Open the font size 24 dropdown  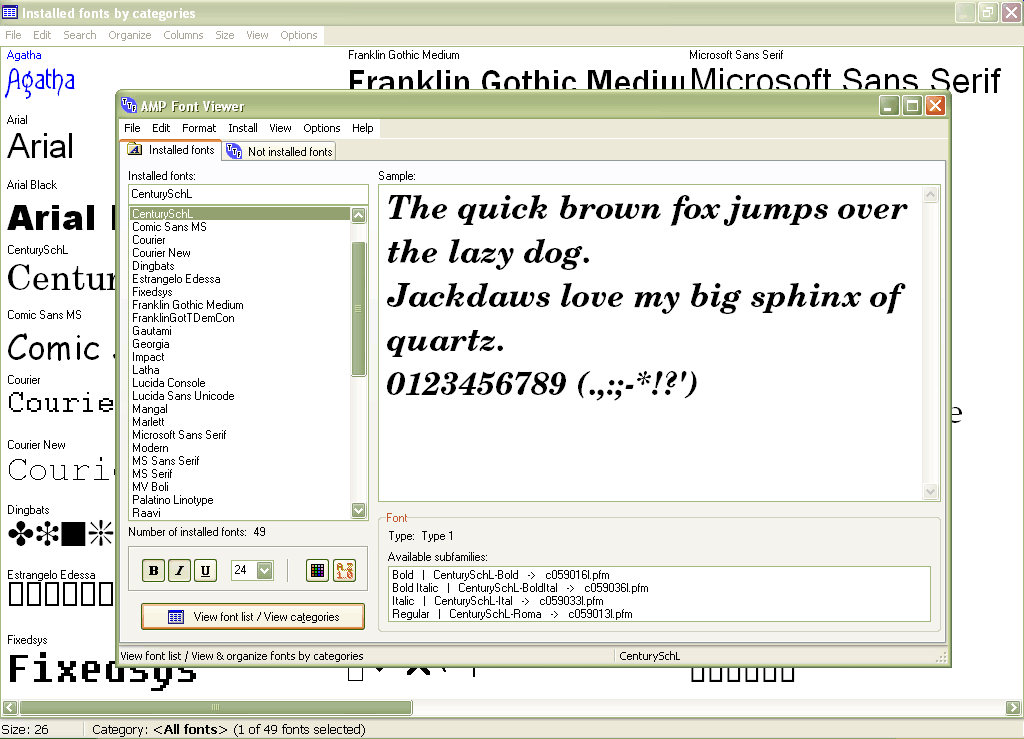point(265,570)
